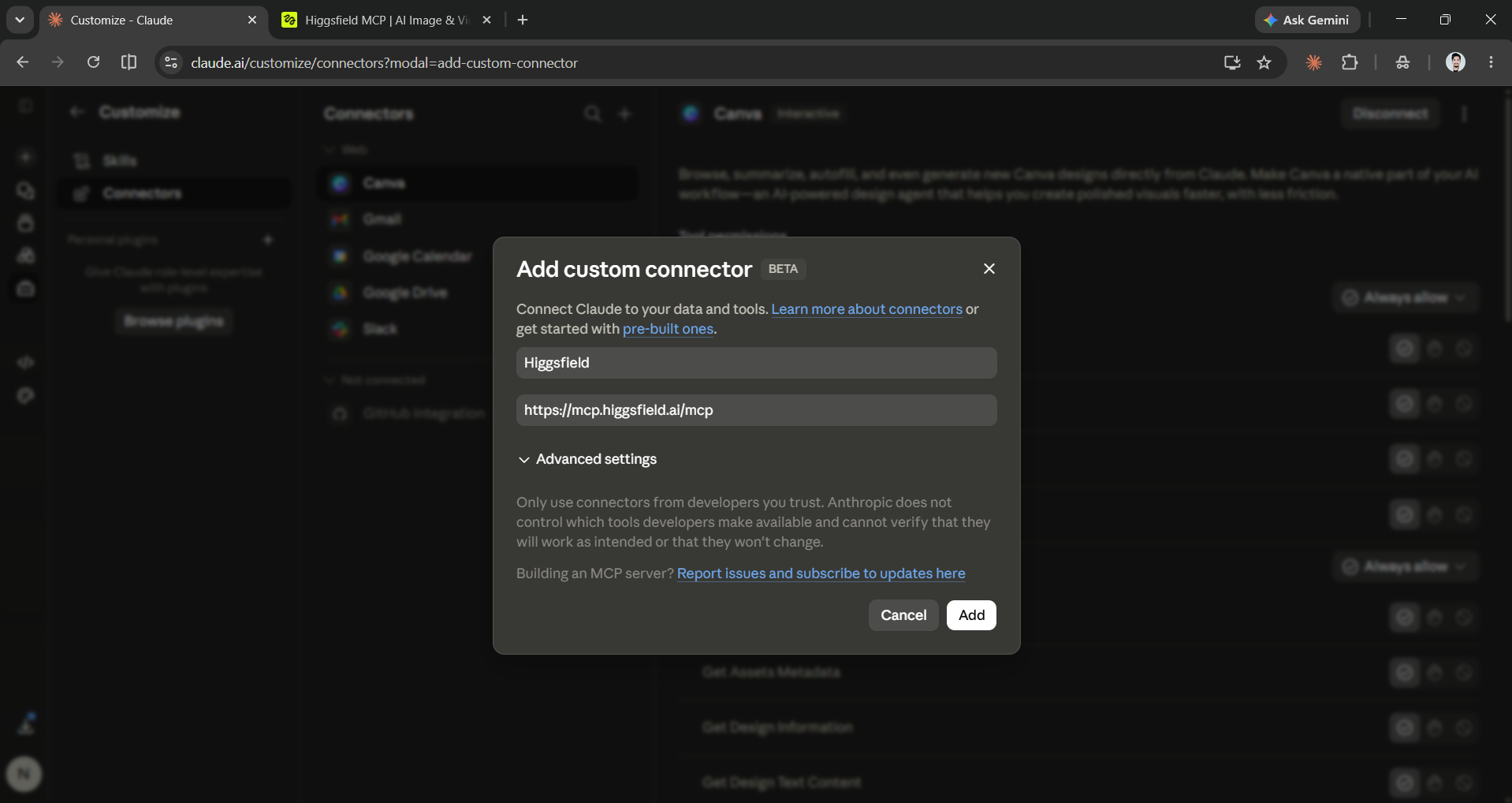
Task: Click the install app icon in address bar
Action: 1232,62
